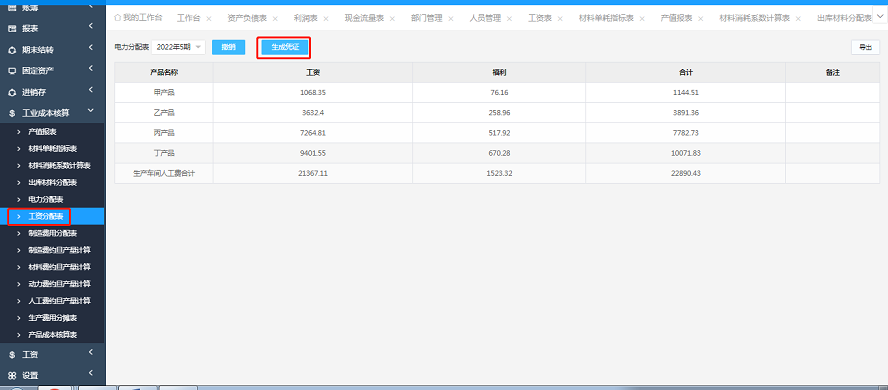Select the 甲产品 row name cell
Viewport: 888px width, 390px height.
coord(164,92)
